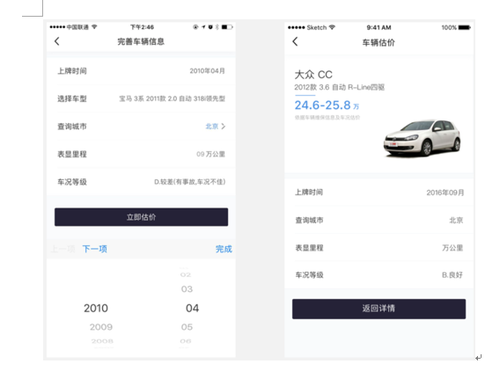Screen dimensions: 500x371
Task: Tap the 完善车辆信息 page title
Action: pyautogui.click(x=141, y=42)
